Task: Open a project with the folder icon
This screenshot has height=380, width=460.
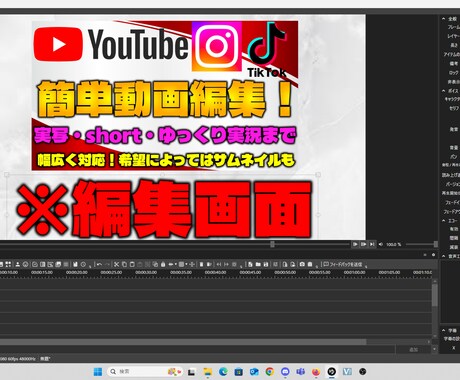Action: [258, 264]
